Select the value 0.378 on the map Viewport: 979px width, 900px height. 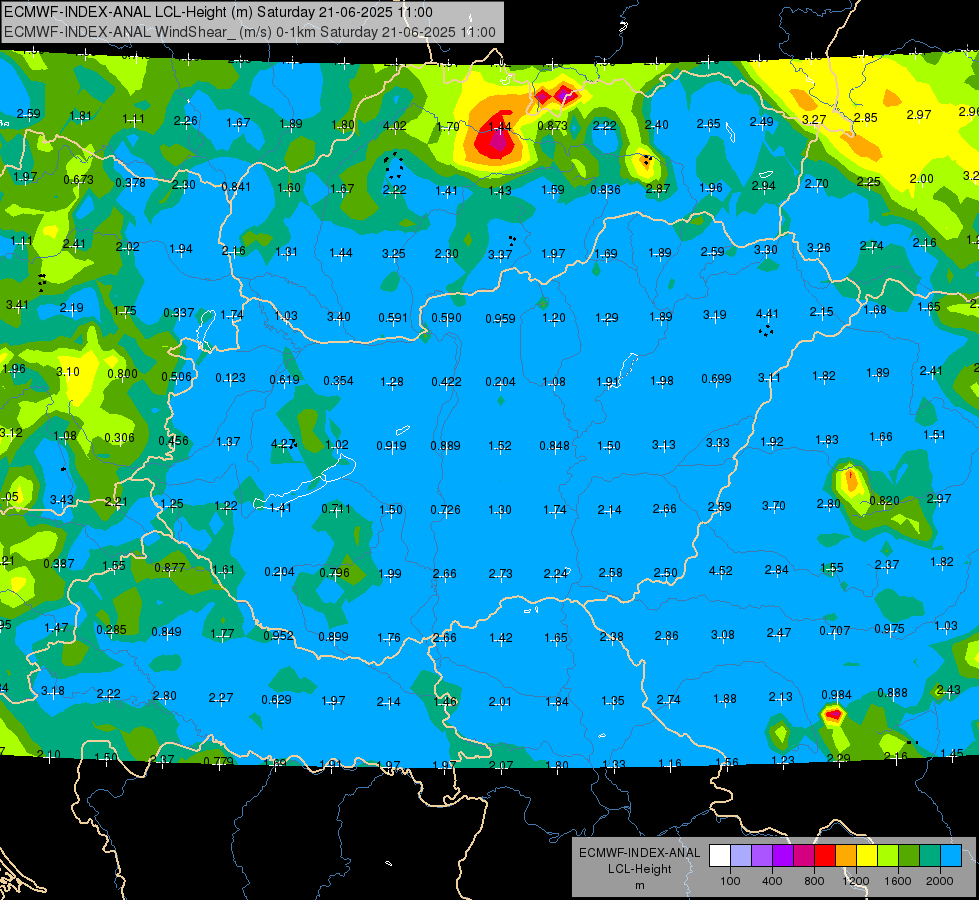[x=130, y=182]
